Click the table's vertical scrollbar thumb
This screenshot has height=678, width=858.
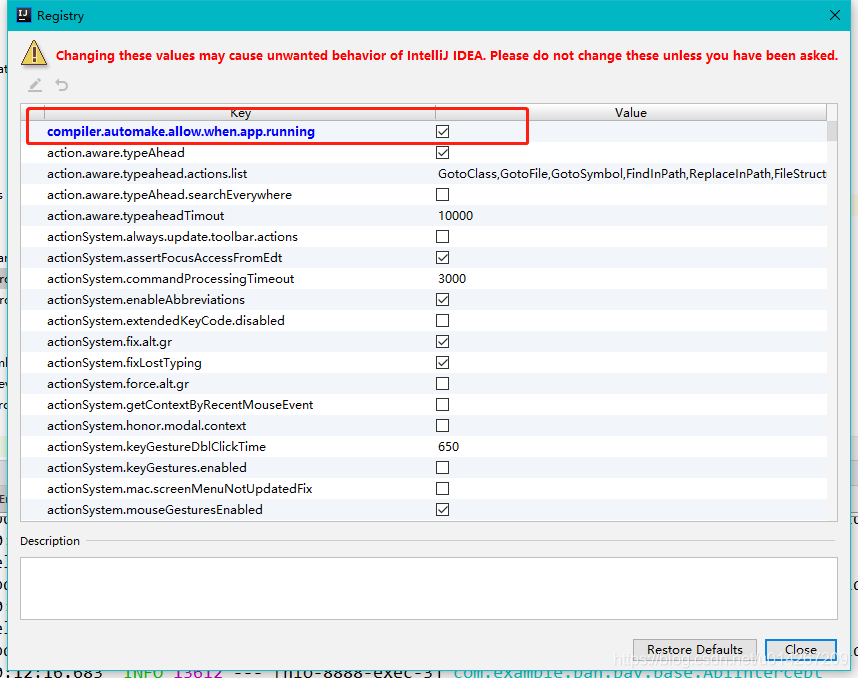coord(832,131)
